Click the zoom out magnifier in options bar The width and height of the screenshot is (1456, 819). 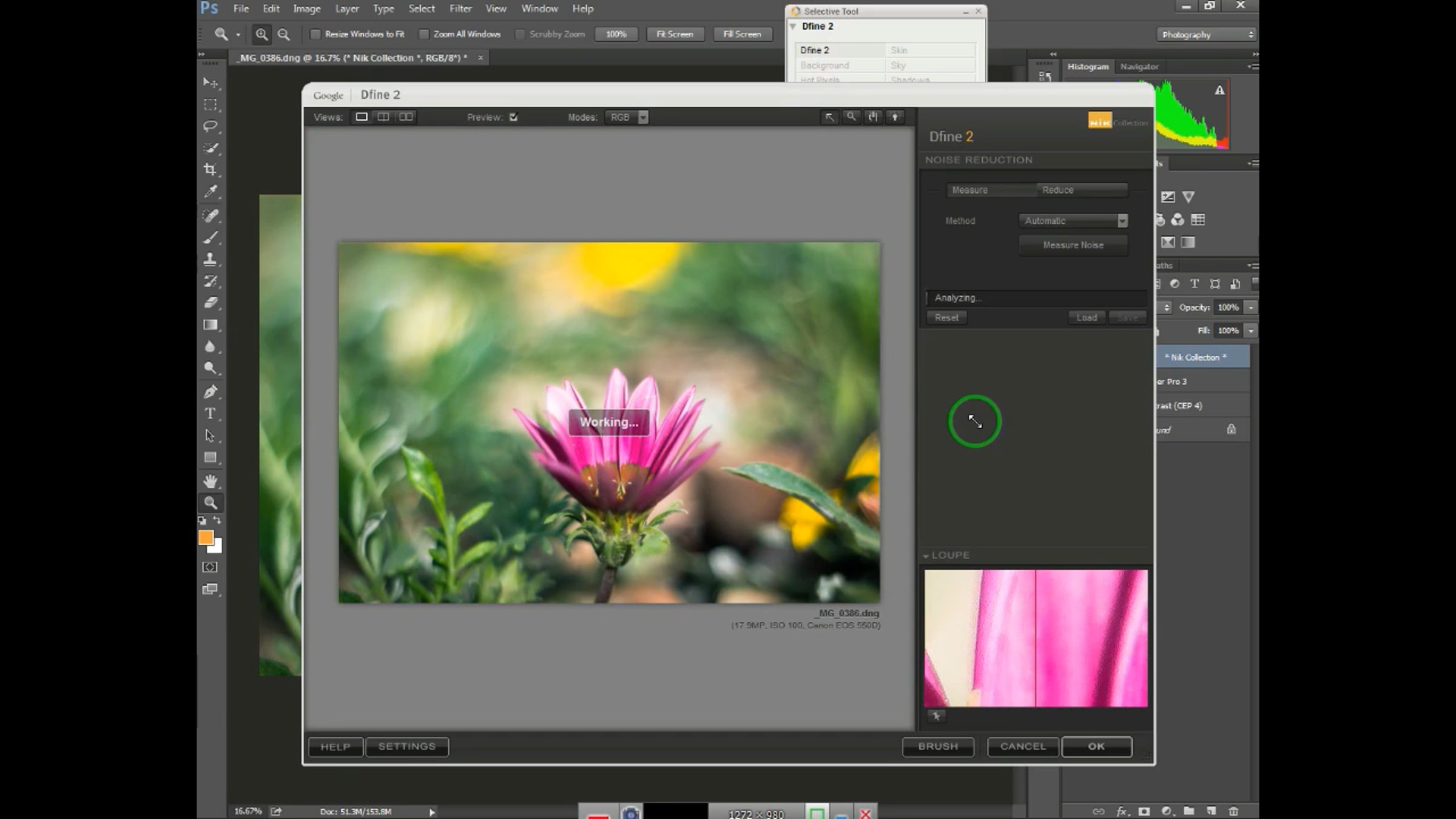click(x=283, y=35)
